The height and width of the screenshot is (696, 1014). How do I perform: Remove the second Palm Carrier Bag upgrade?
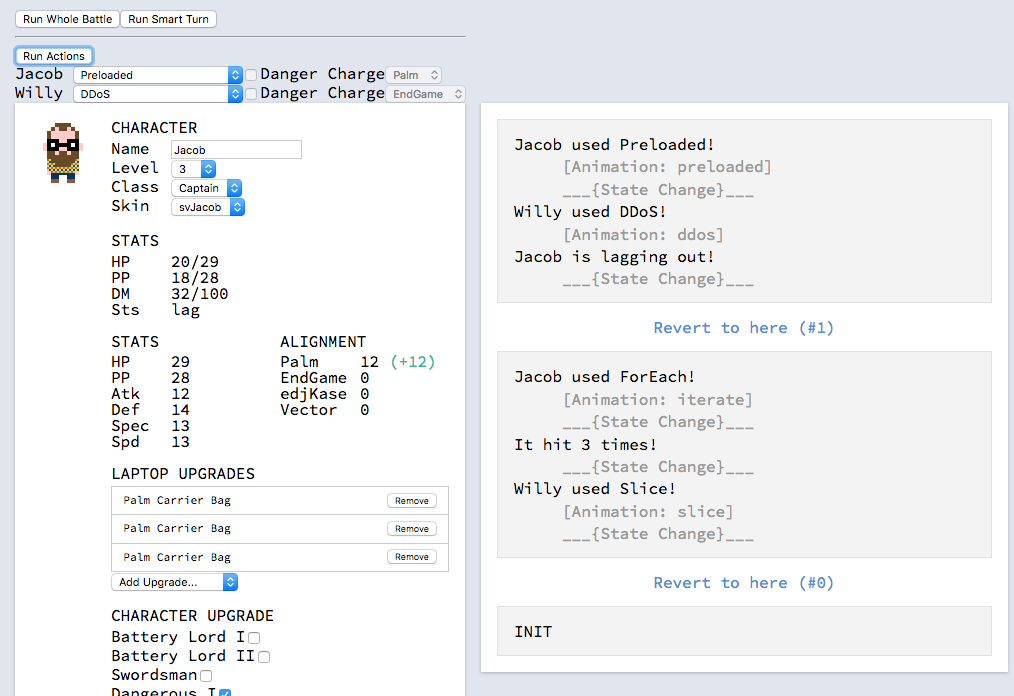412,528
